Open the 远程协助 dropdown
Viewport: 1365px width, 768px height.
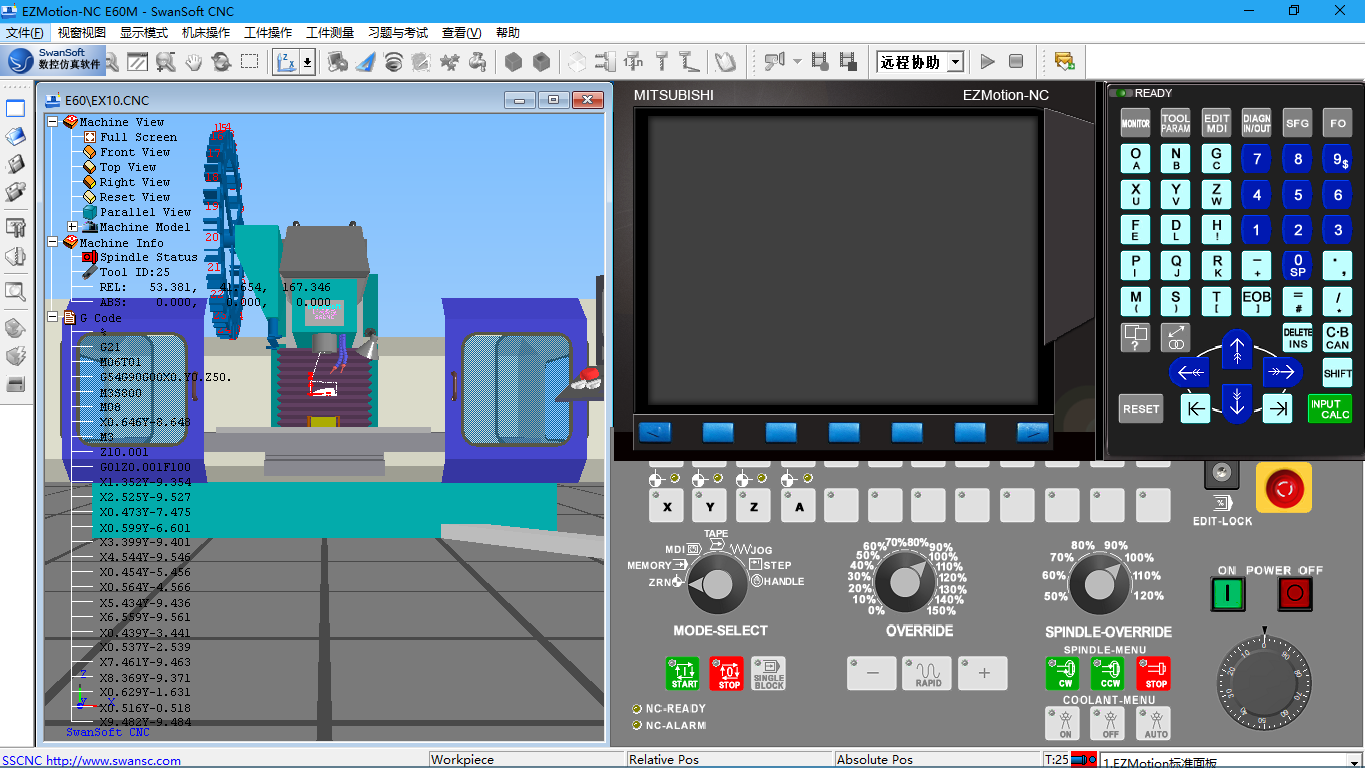pos(955,62)
